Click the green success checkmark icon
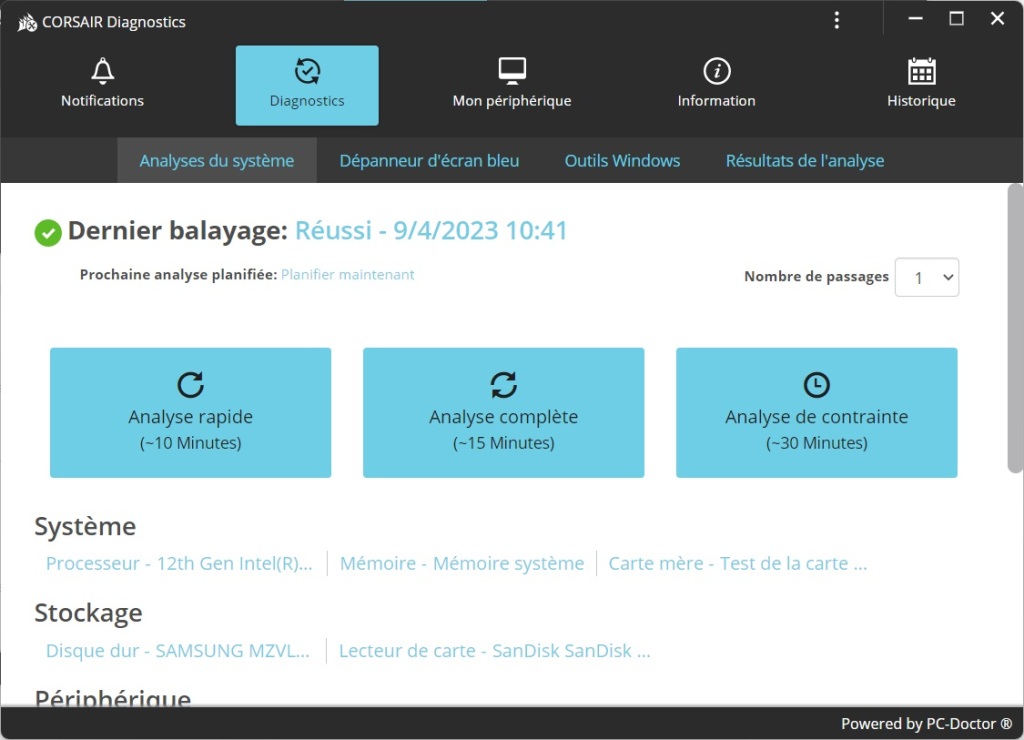Viewport: 1024px width, 740px height. click(x=45, y=232)
